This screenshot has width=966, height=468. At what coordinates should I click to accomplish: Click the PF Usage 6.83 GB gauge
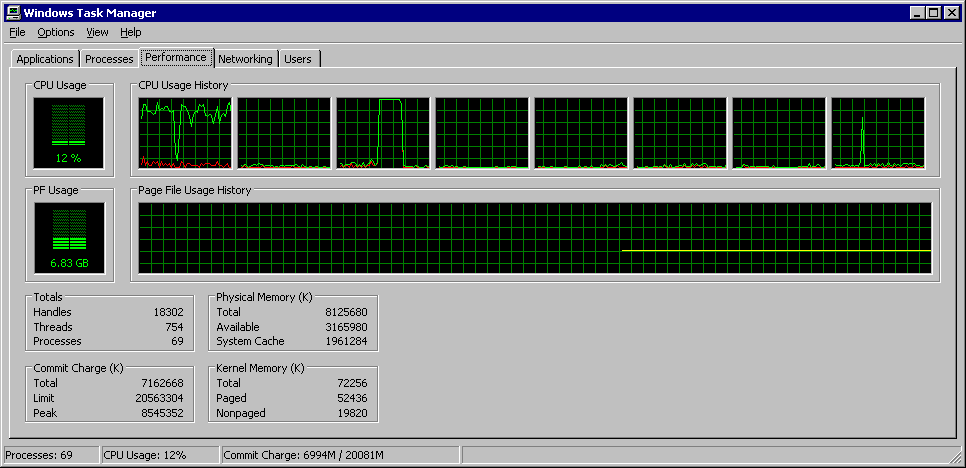(x=70, y=238)
